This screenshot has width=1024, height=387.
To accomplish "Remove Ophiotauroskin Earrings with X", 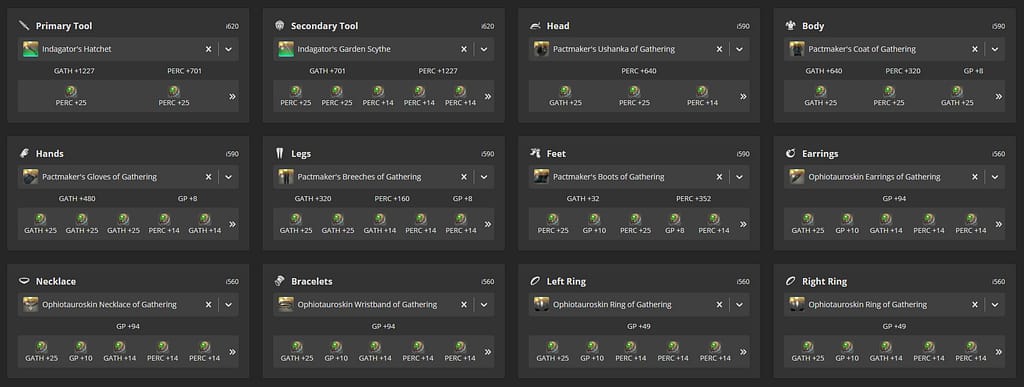I will [x=974, y=177].
